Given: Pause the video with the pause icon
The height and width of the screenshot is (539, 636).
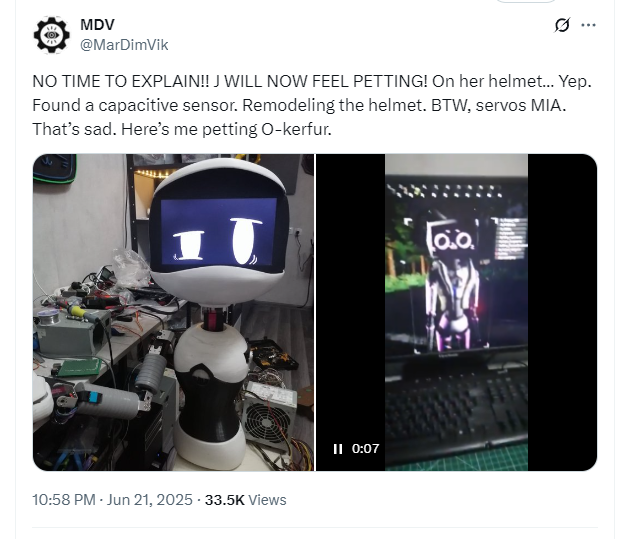Looking at the screenshot, I should [338, 449].
